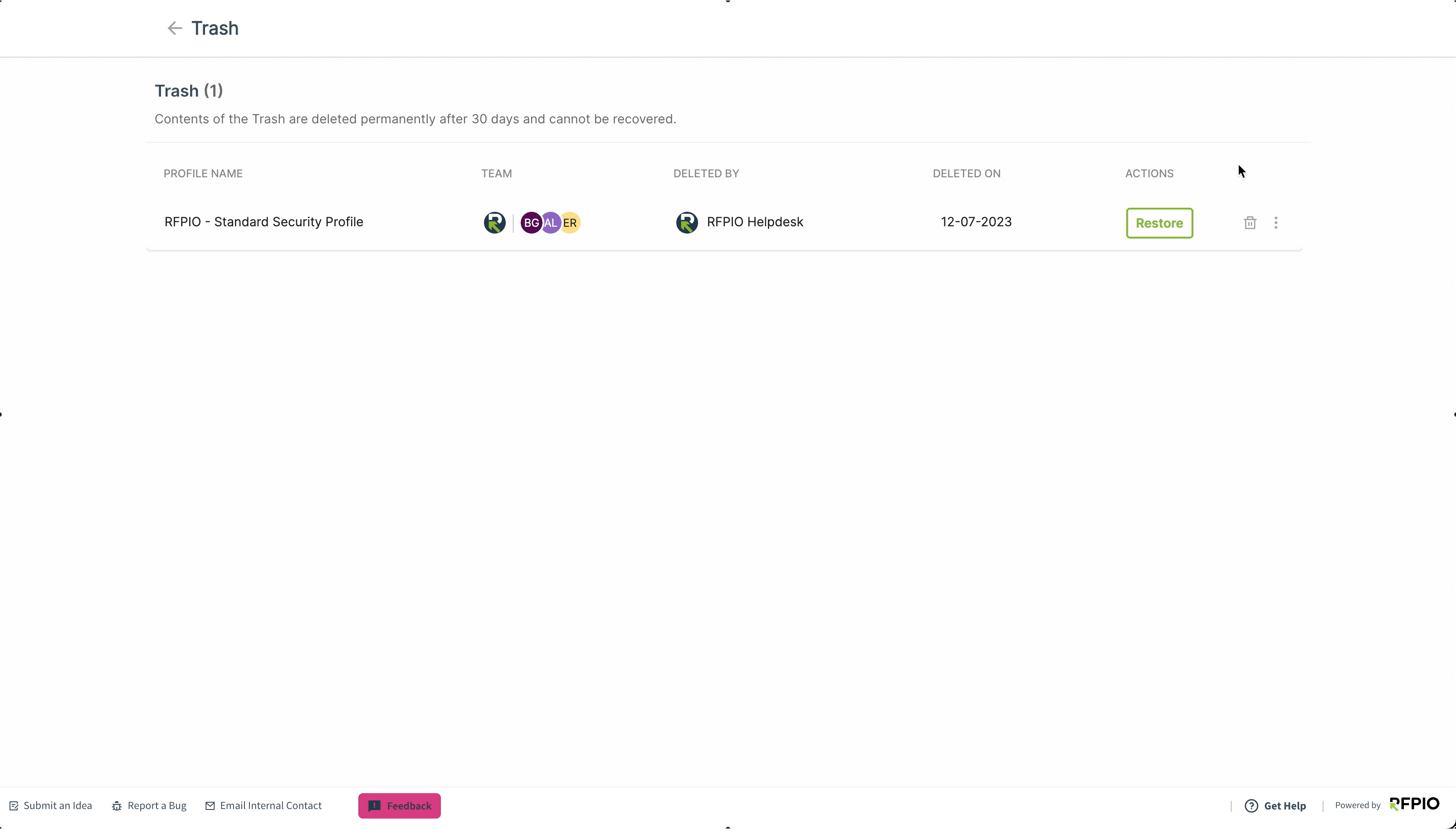This screenshot has width=1456, height=829.
Task: Click the DELETED BY column header
Action: tap(706, 174)
